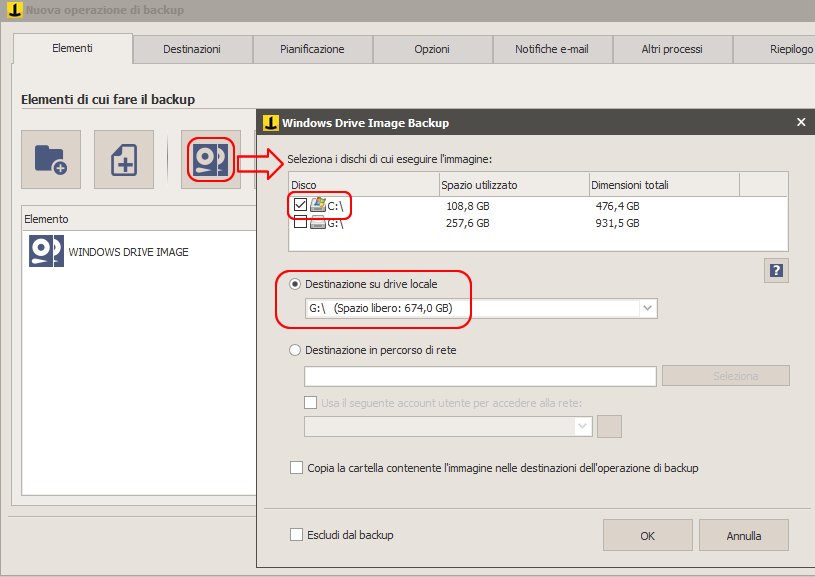This screenshot has height=577, width=815.
Task: Sort by Dimensioni totali column header
Action: [664, 185]
